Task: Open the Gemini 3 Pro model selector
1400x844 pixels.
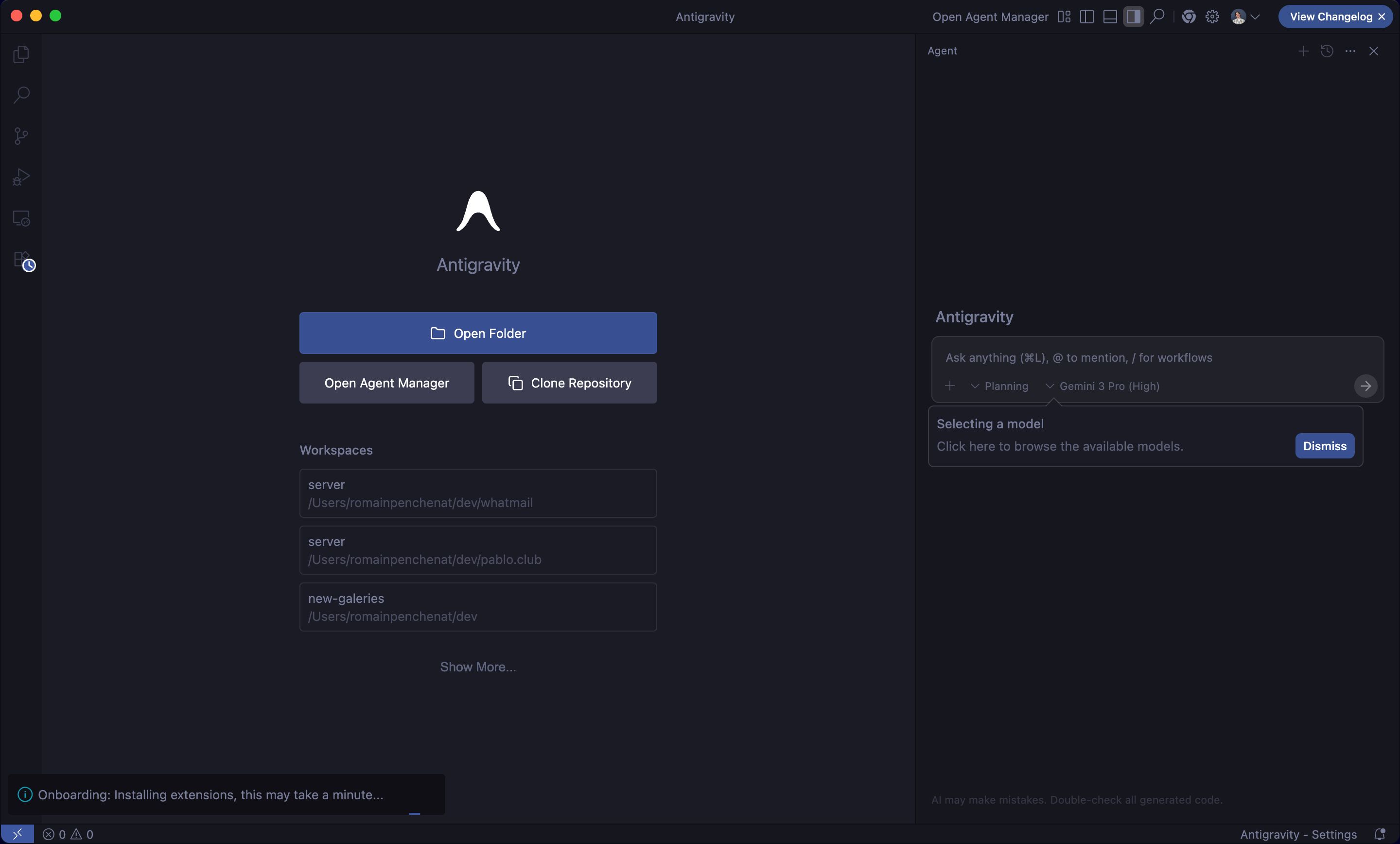Action: pos(1108,386)
